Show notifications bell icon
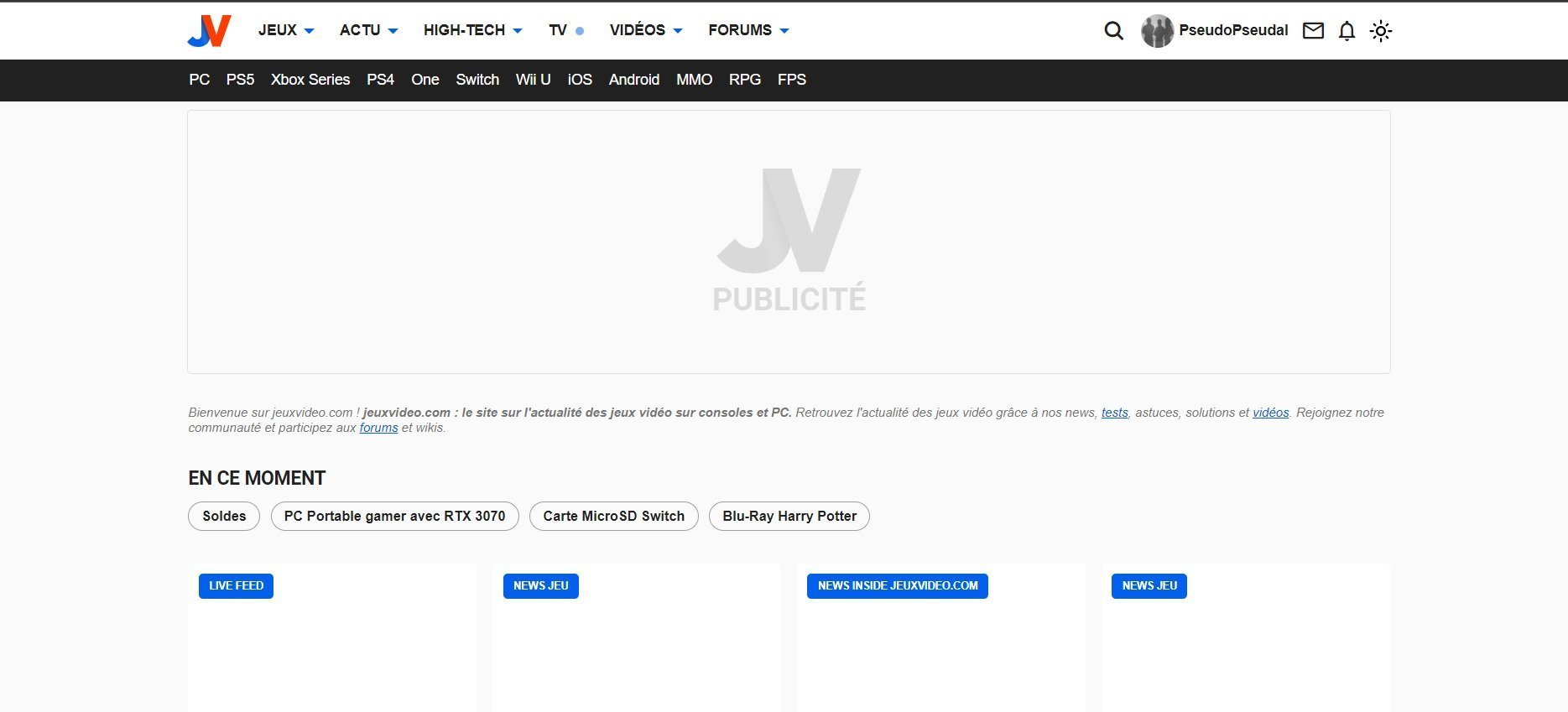Viewport: 1568px width, 712px height. pos(1347,31)
